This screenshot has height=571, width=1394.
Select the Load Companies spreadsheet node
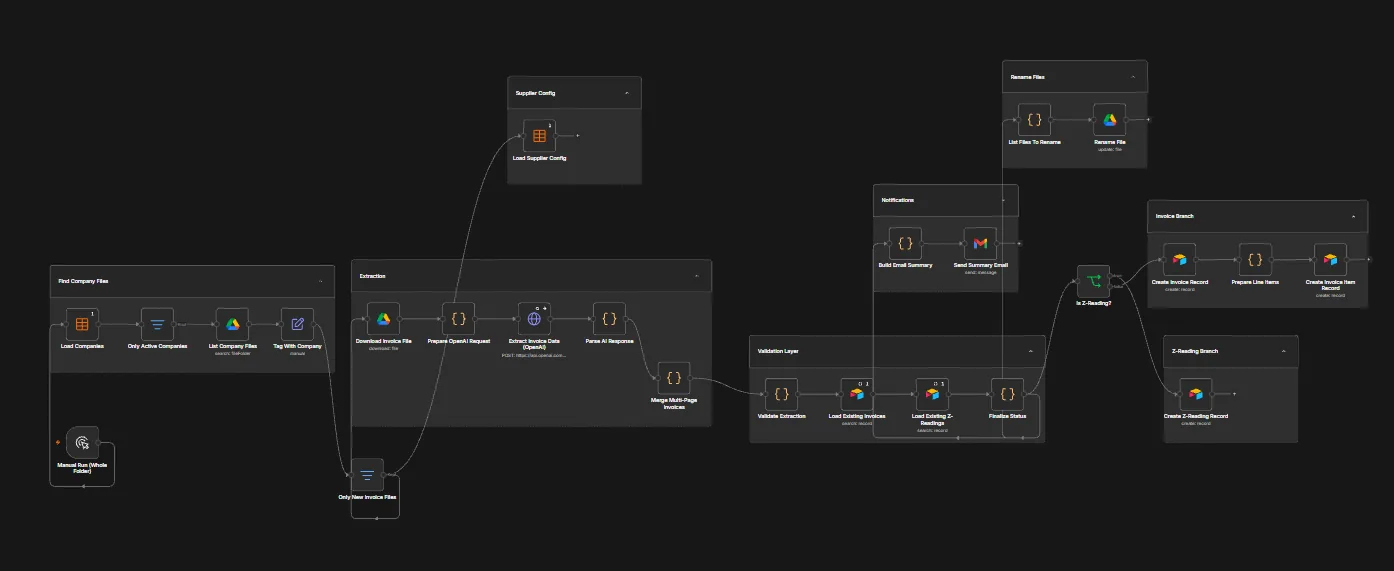[x=82, y=324]
